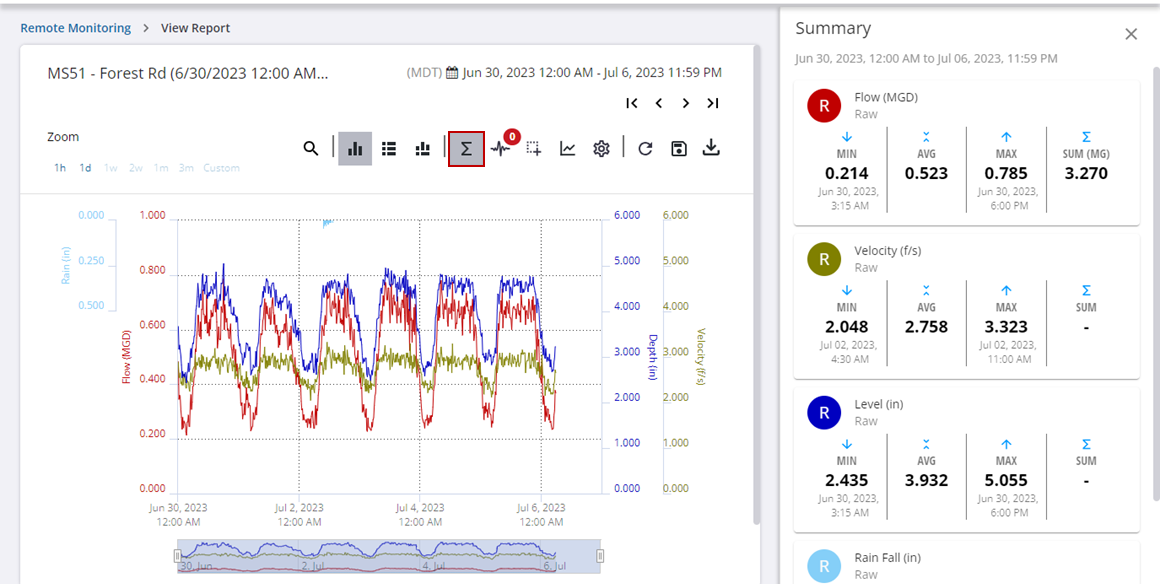Click the chart navigator overview strip
The width and height of the screenshot is (1160, 584).
tap(388, 556)
